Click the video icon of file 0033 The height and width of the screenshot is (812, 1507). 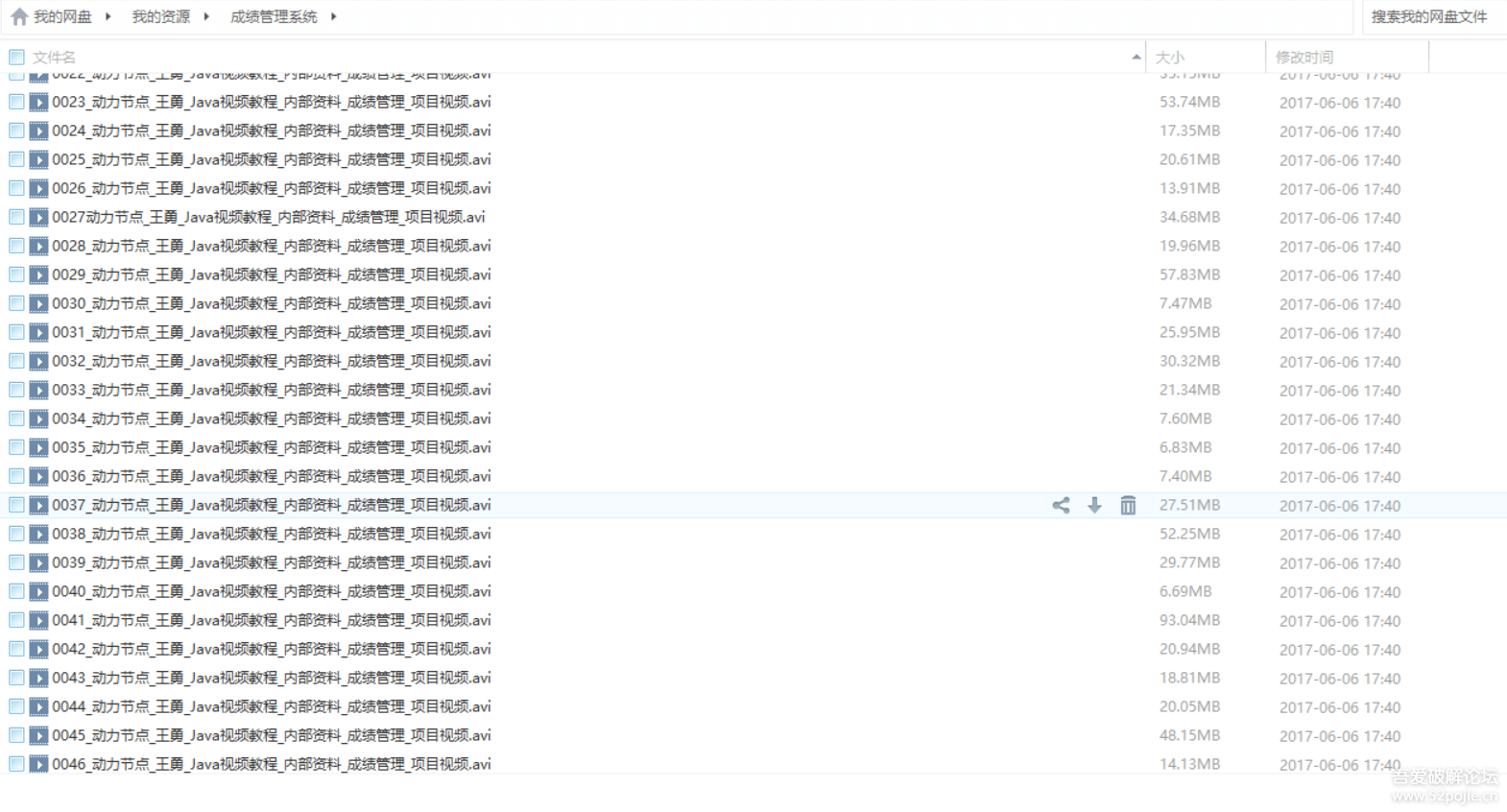point(38,390)
